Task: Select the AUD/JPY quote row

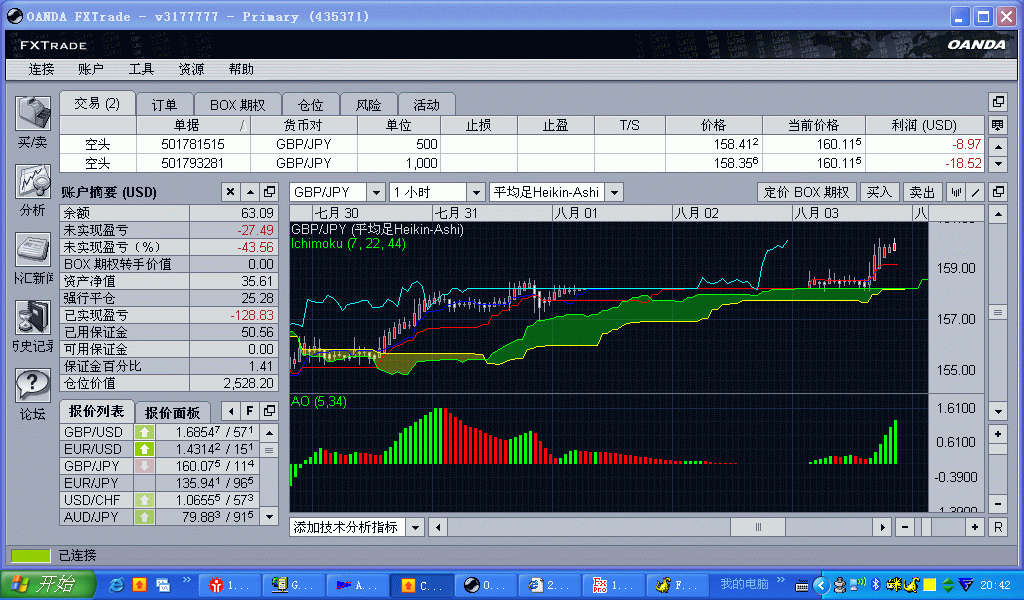Action: pos(161,517)
